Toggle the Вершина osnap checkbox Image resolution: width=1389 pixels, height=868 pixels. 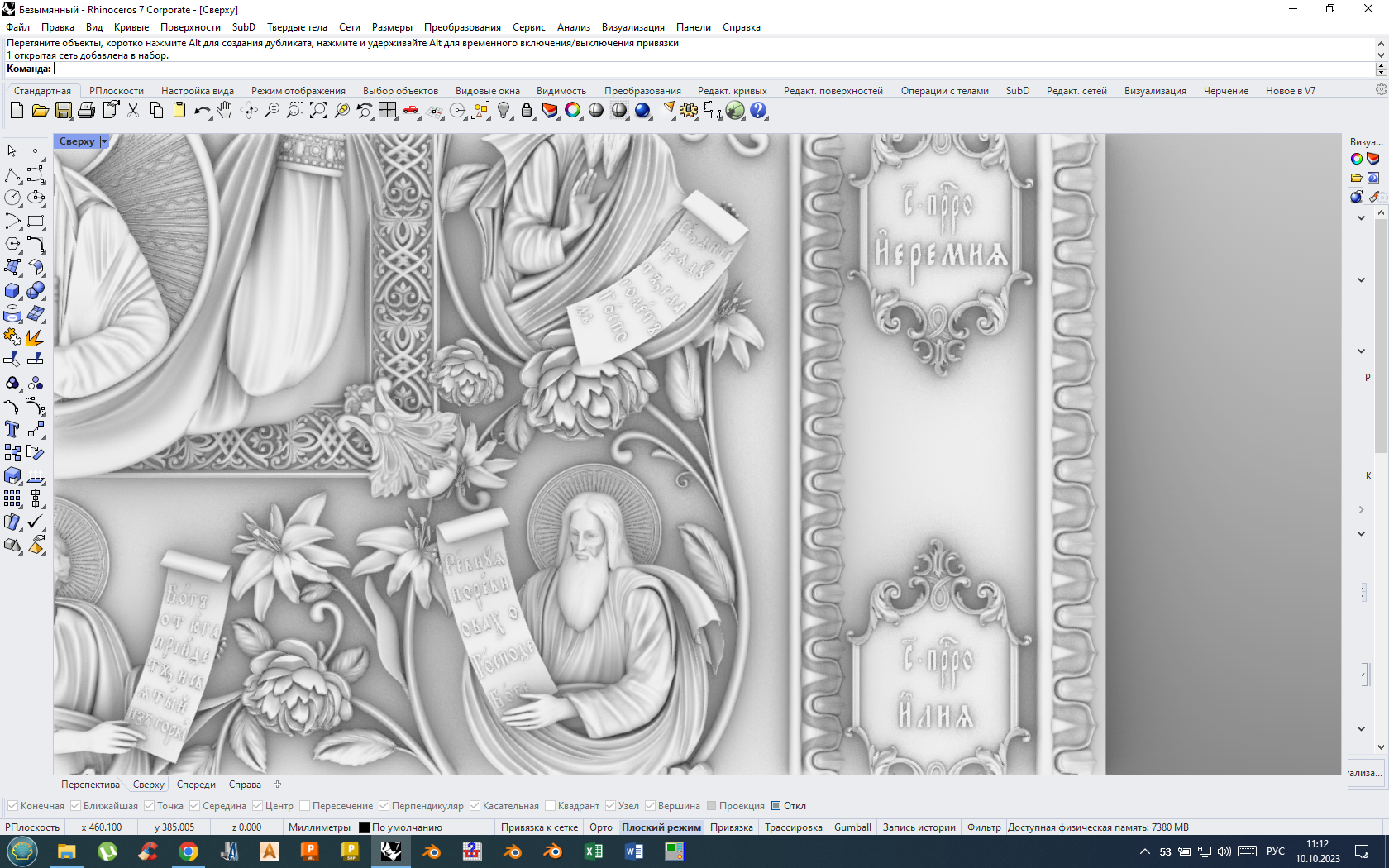pyautogui.click(x=650, y=806)
